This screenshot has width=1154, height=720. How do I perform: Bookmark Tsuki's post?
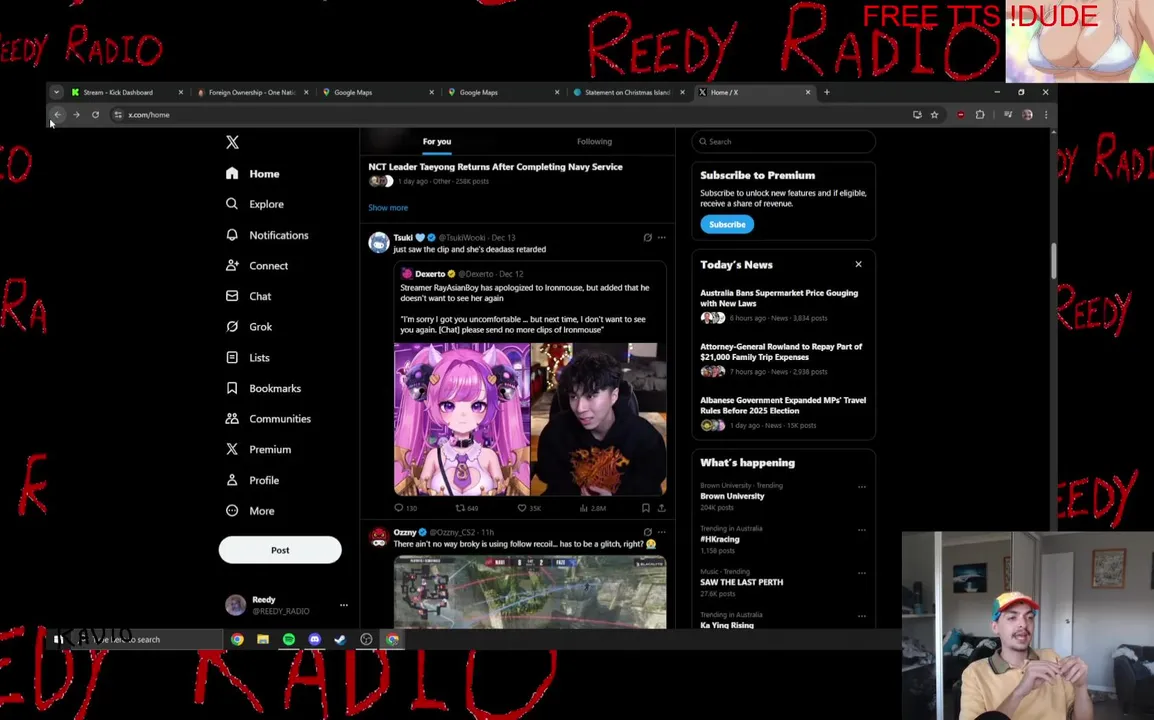(x=645, y=508)
